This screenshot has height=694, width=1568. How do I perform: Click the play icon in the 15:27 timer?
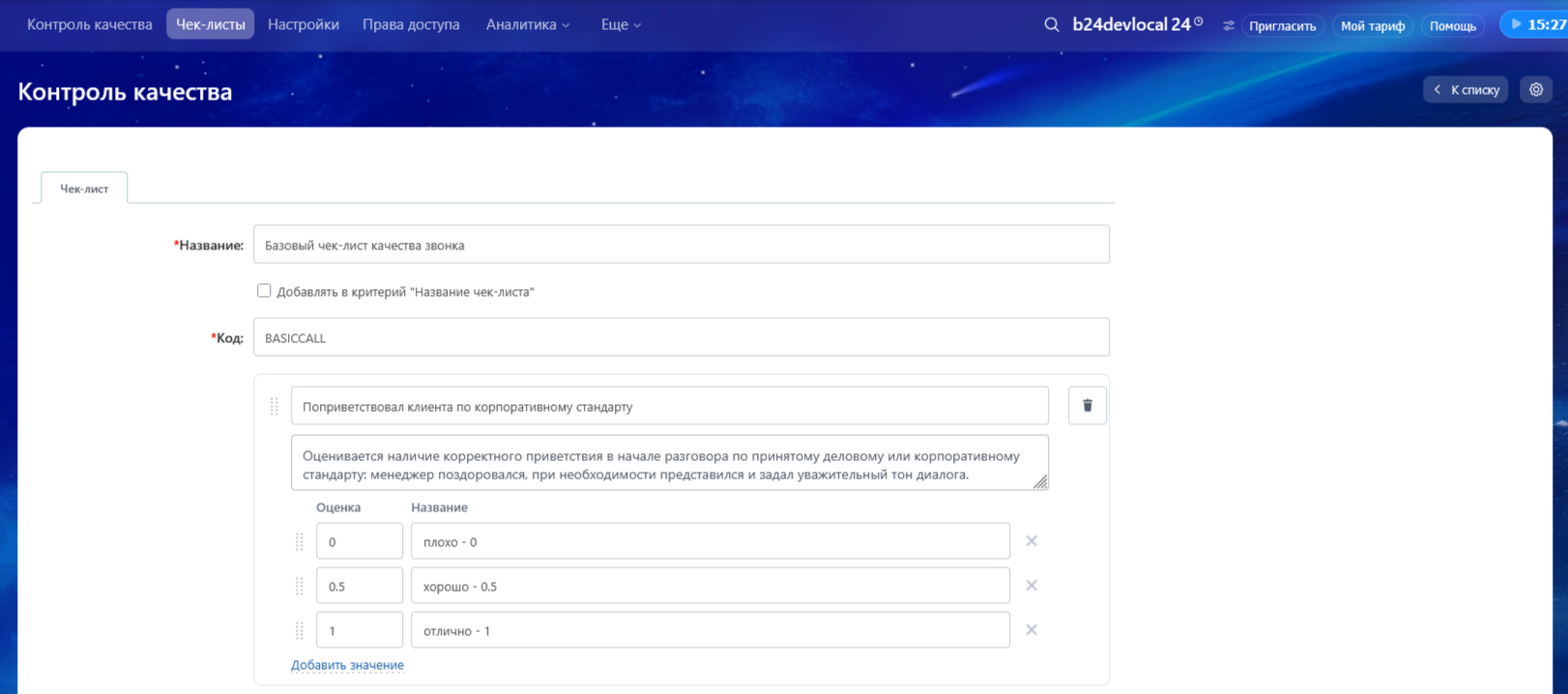(x=1516, y=24)
